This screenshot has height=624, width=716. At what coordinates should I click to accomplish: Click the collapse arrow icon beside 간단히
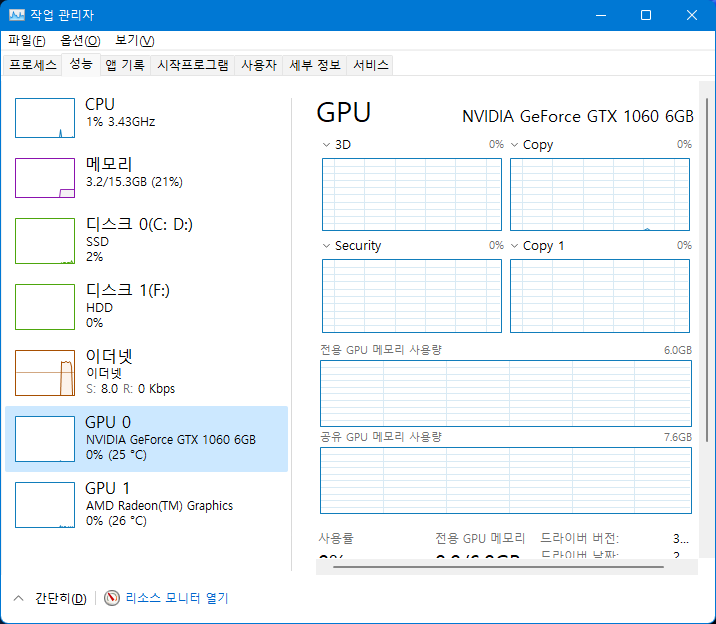[x=18, y=598]
